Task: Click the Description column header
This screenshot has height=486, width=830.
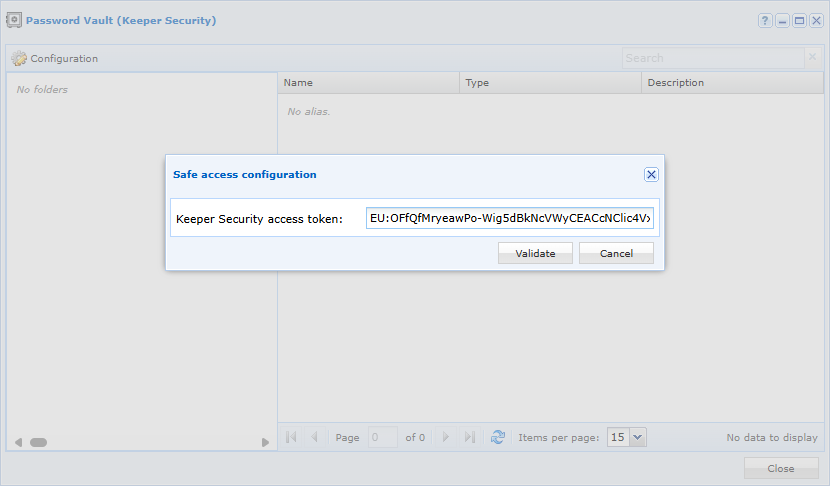Action: pyautogui.click(x=733, y=83)
